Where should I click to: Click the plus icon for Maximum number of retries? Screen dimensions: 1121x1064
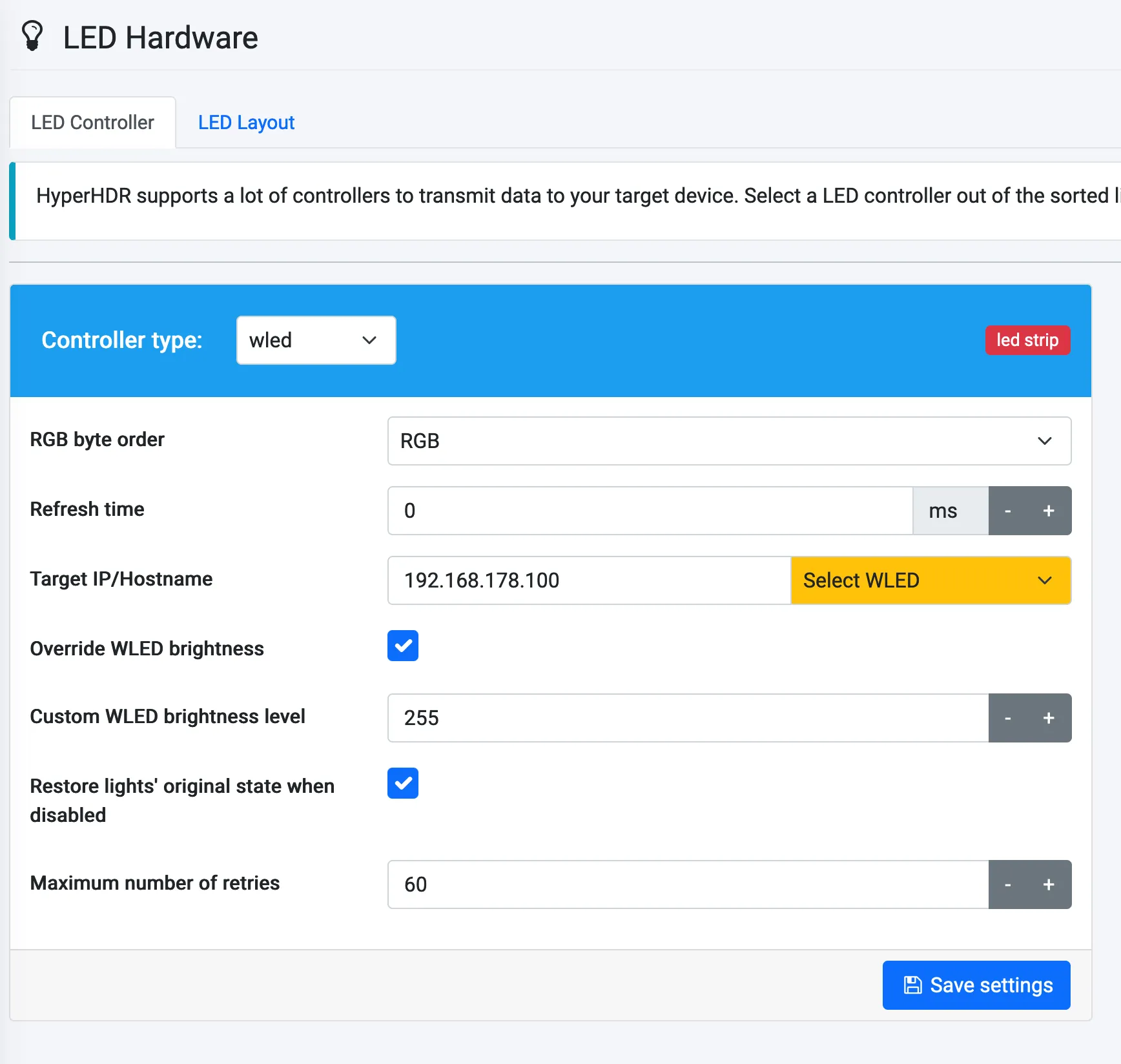(1048, 885)
